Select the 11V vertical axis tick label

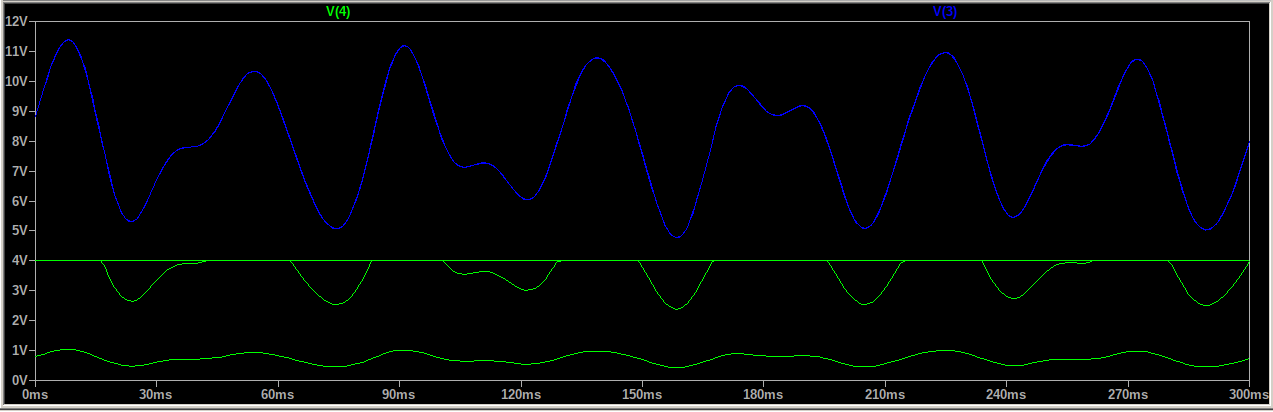coord(18,51)
